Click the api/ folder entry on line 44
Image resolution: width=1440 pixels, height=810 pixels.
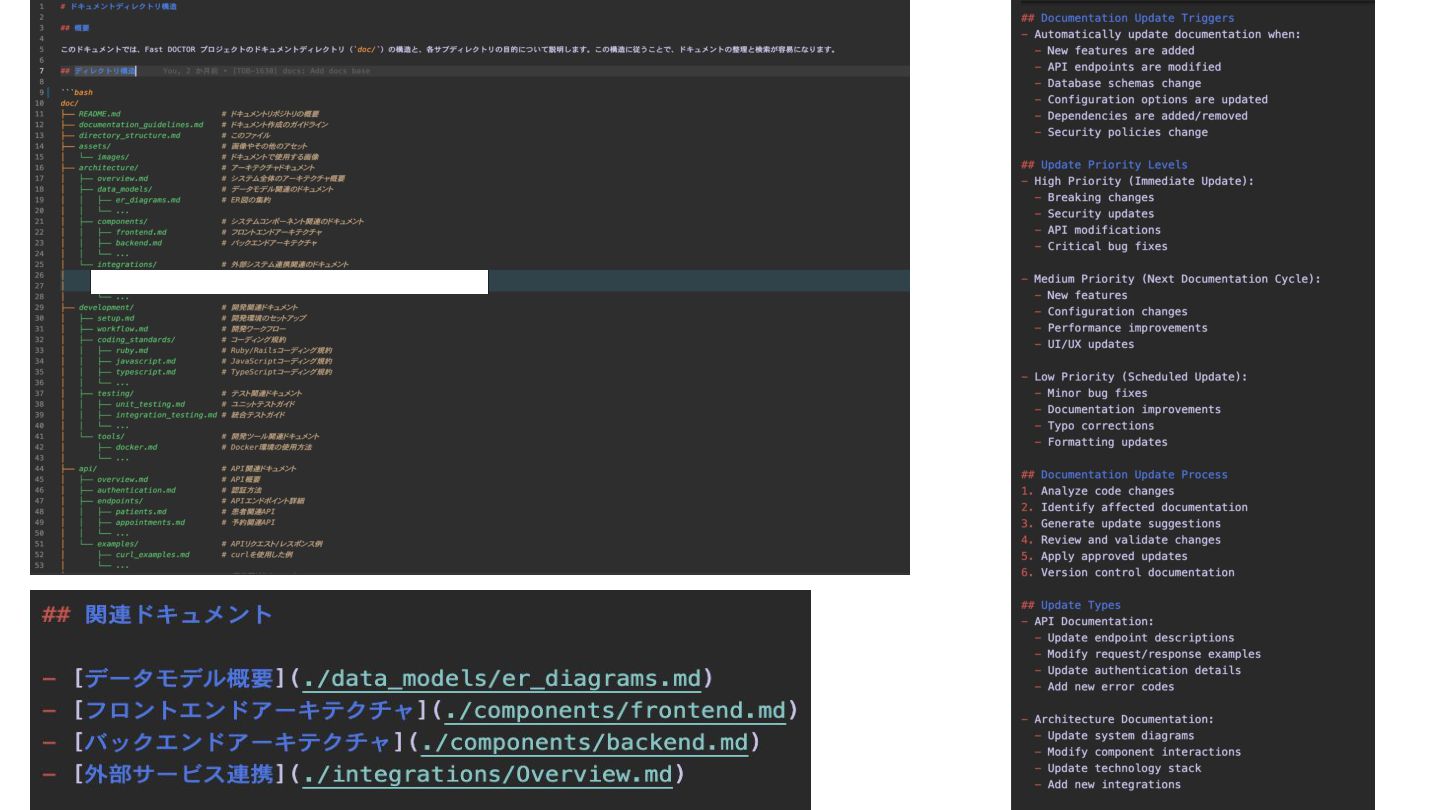[x=88, y=469]
